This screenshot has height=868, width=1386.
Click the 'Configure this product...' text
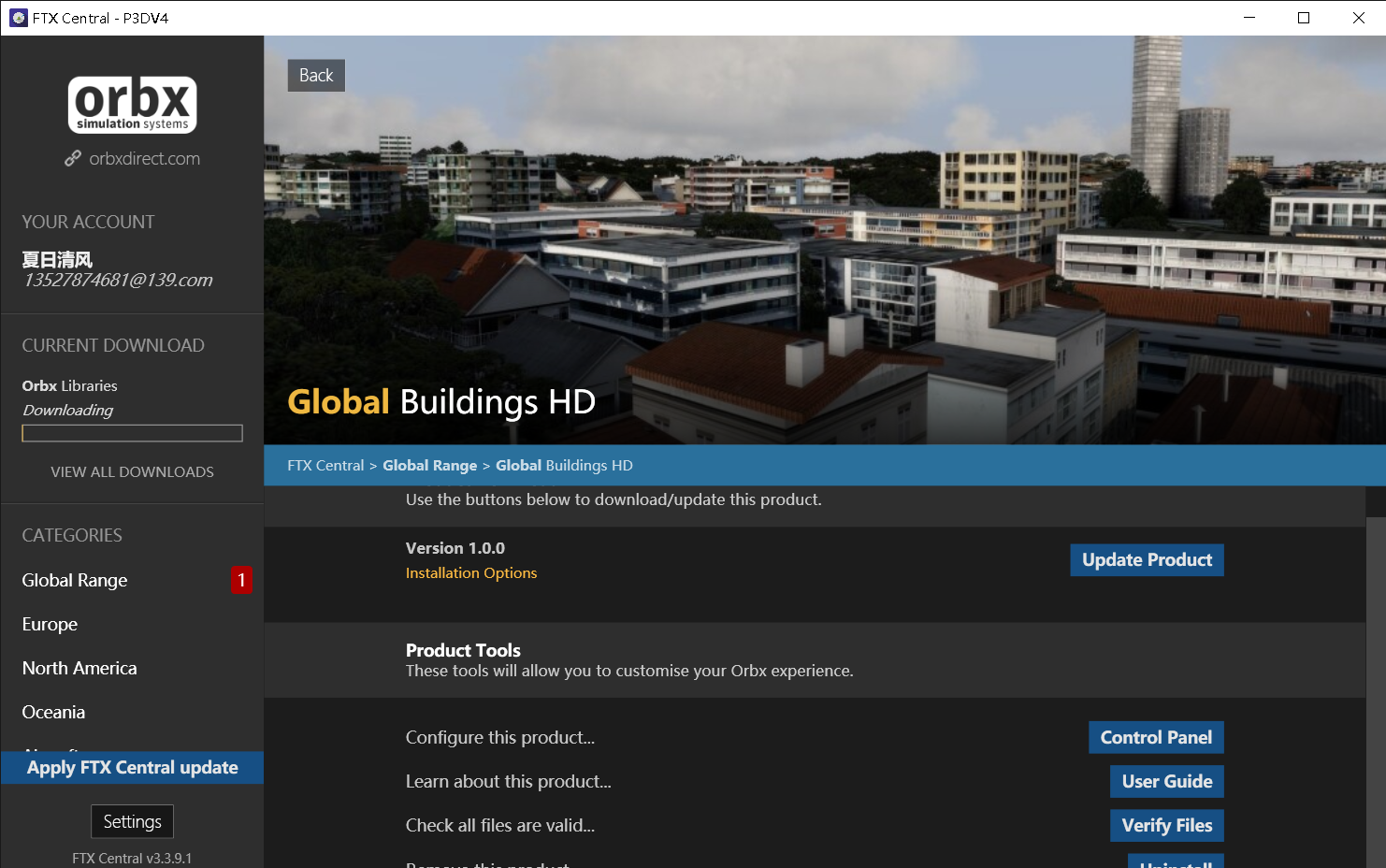click(500, 738)
